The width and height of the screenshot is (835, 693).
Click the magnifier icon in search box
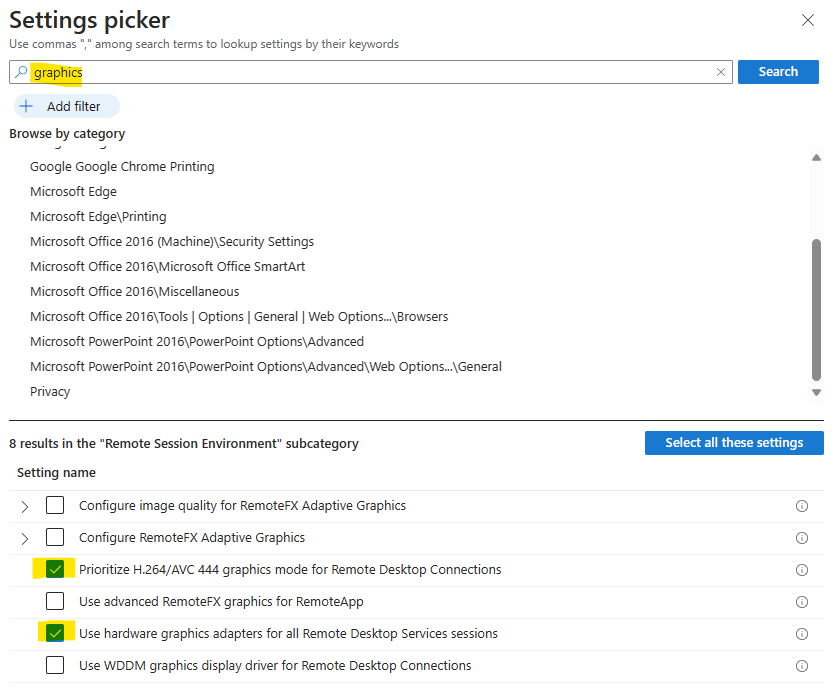21,72
